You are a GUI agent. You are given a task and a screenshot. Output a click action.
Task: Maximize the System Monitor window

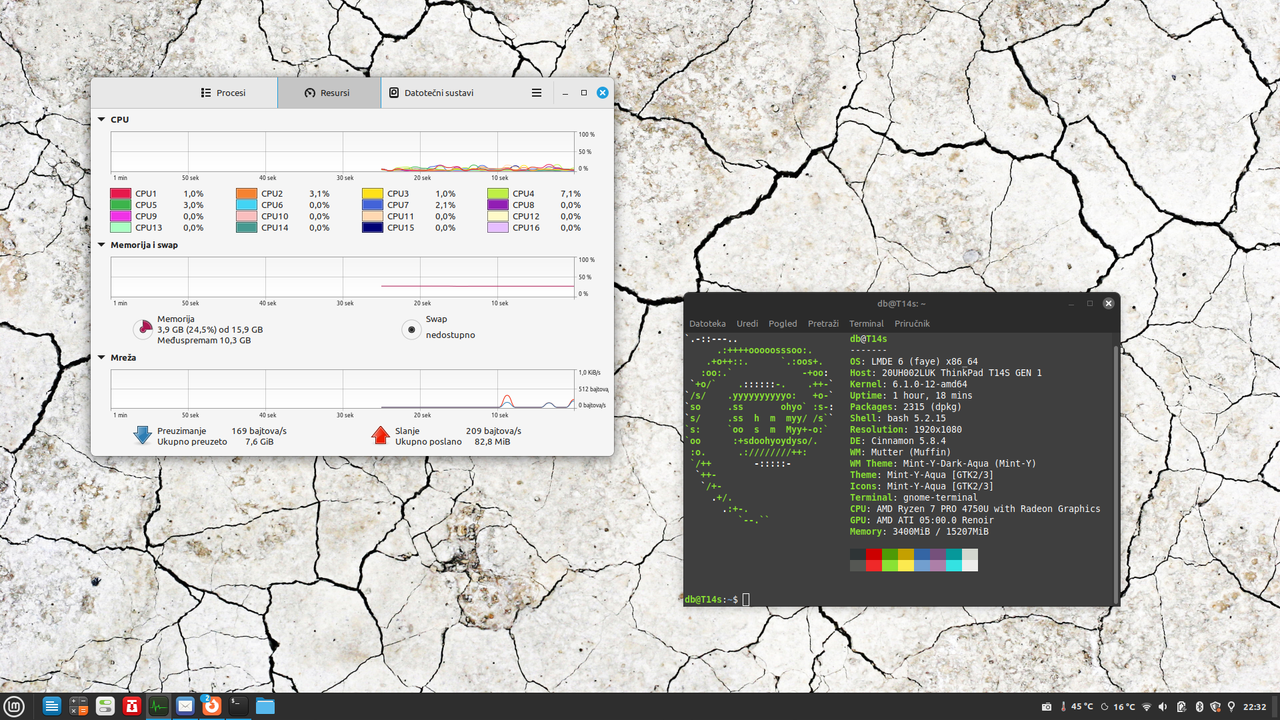click(584, 93)
